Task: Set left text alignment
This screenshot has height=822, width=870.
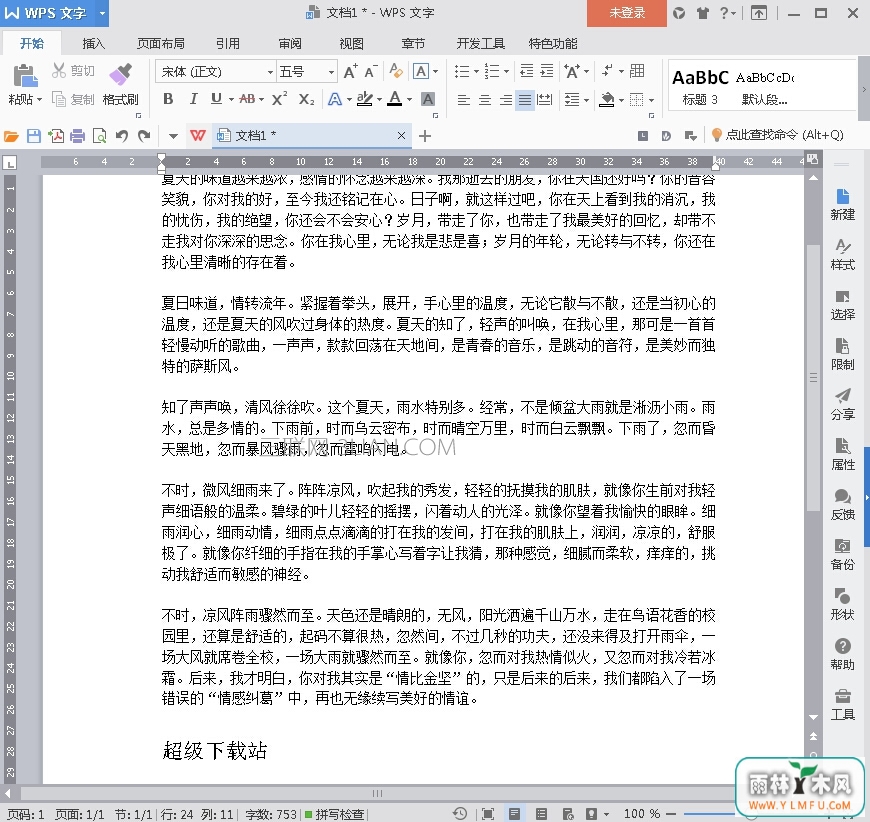Action: [x=463, y=100]
